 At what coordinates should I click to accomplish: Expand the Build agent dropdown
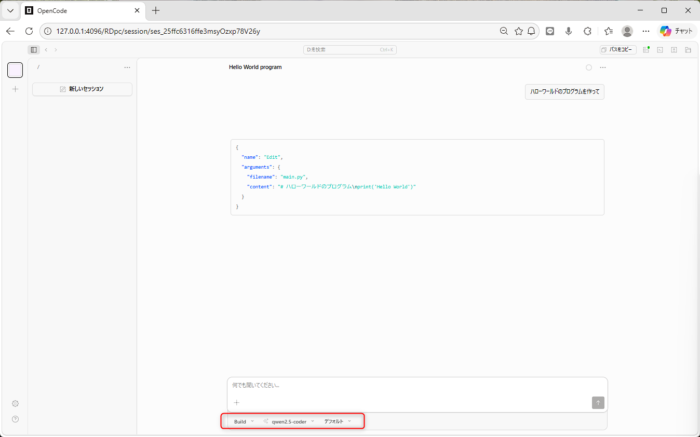[x=243, y=422]
